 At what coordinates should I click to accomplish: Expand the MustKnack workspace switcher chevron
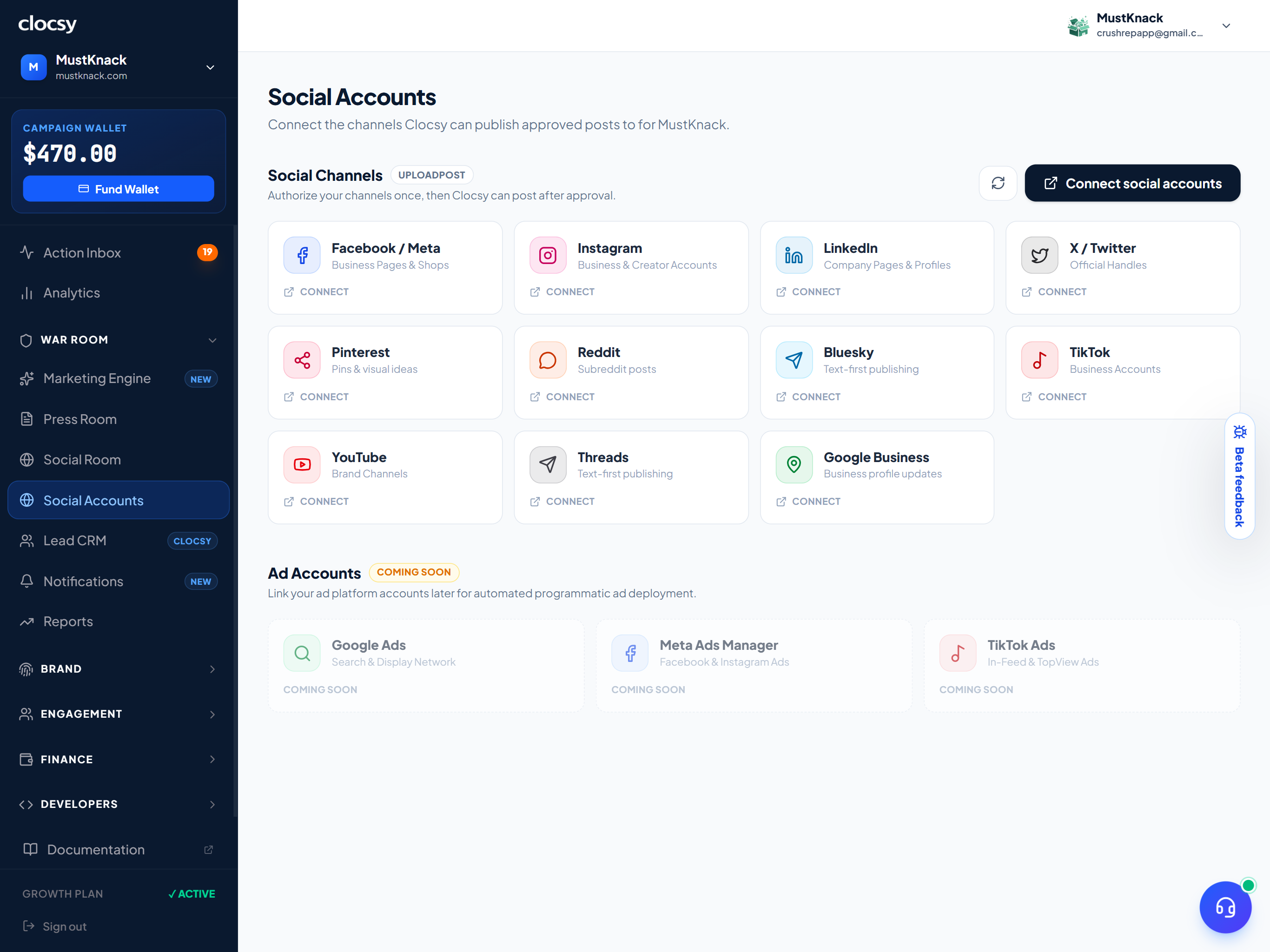pyautogui.click(x=210, y=68)
